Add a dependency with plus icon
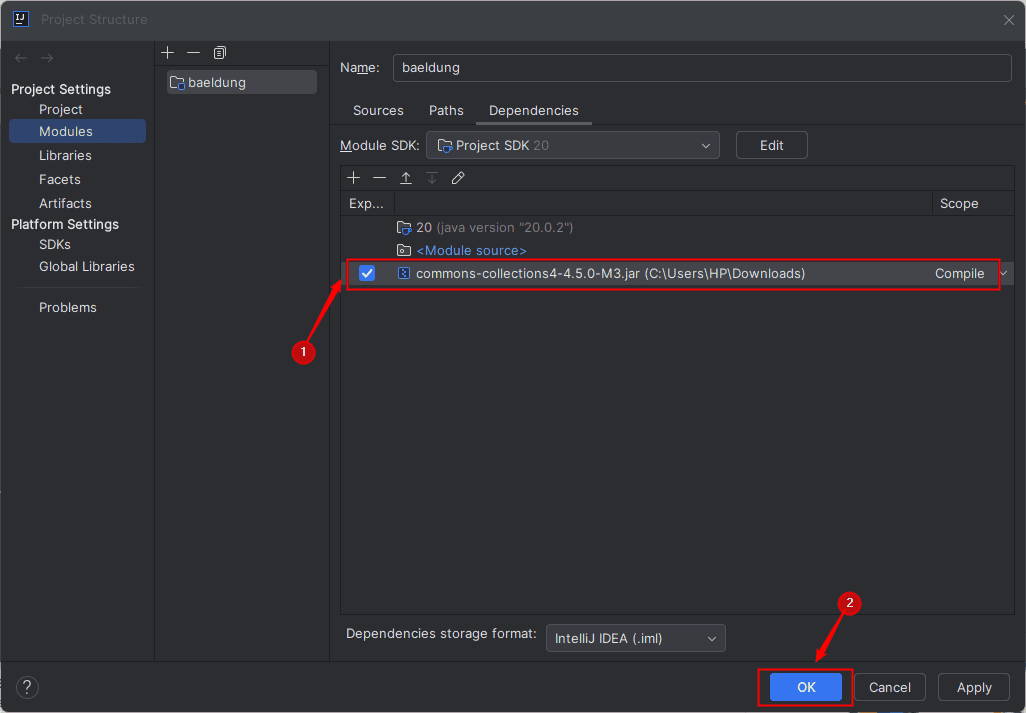 tap(353, 178)
